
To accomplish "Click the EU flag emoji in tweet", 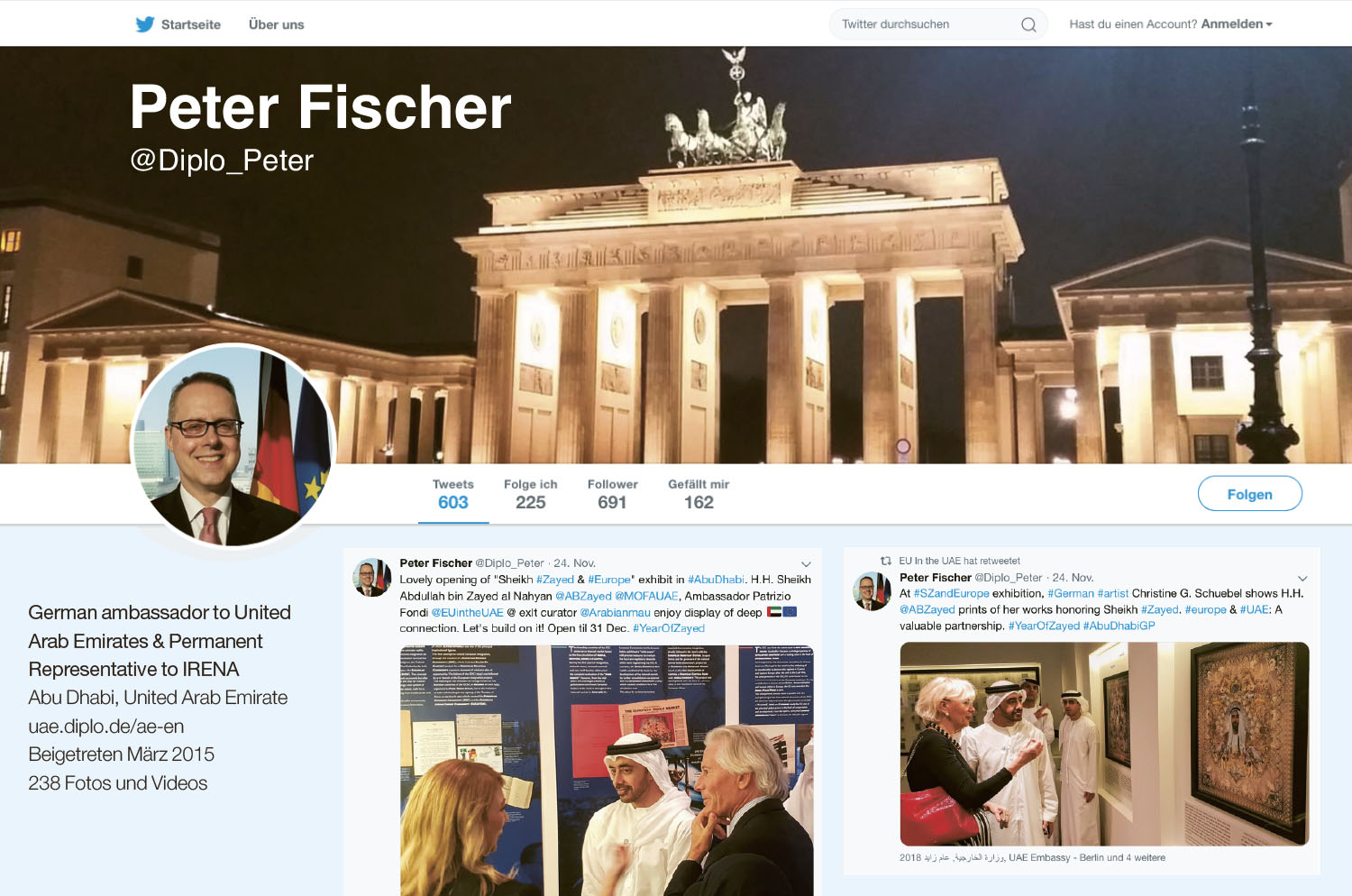I will point(790,612).
